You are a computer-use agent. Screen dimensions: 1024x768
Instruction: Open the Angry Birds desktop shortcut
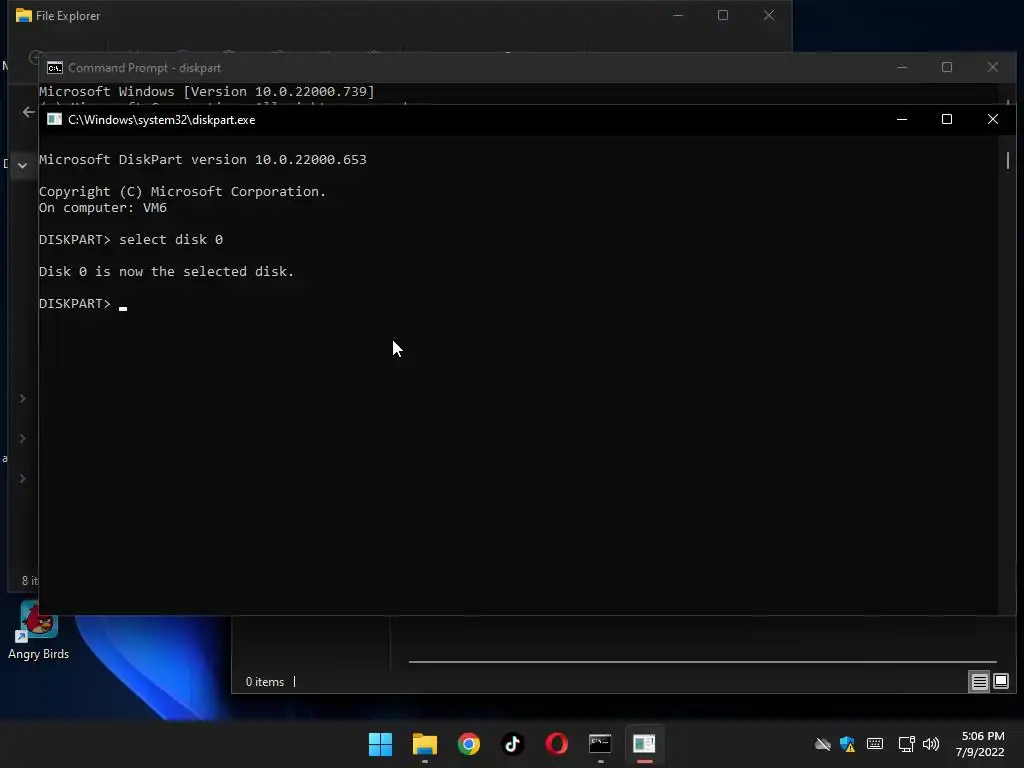(39, 631)
